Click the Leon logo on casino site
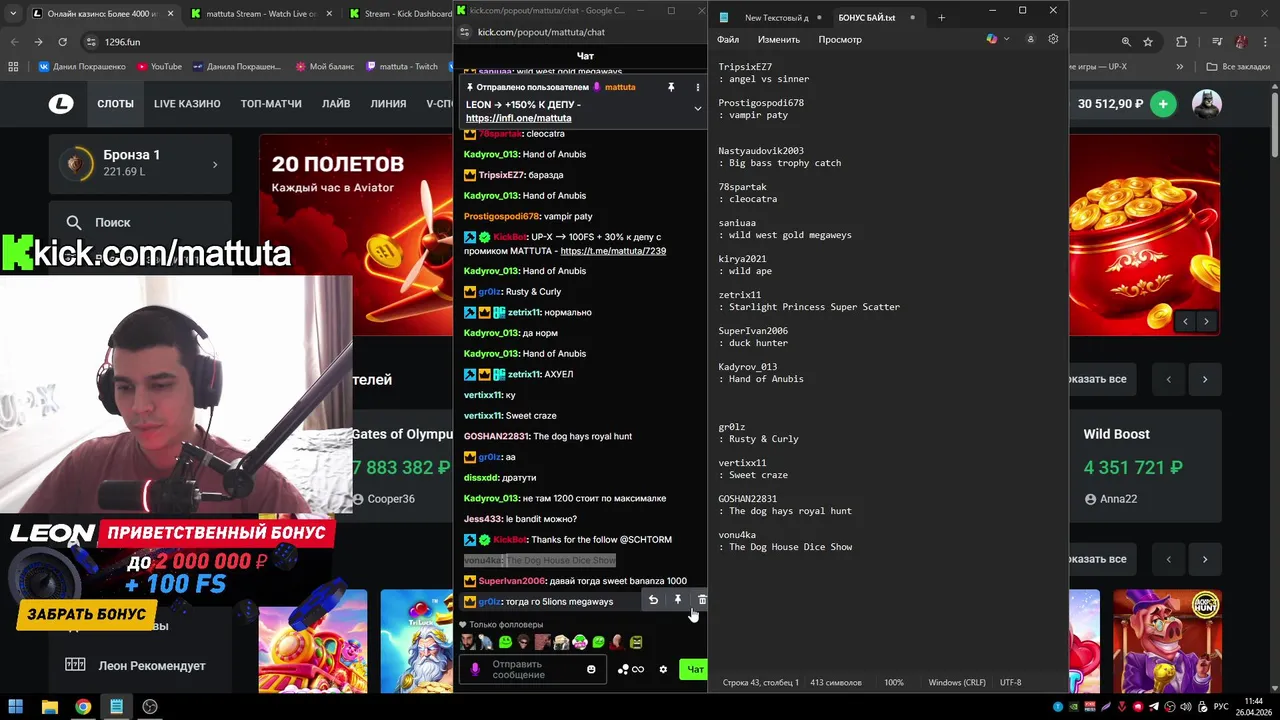Screen dimensions: 1280x720 [x=61, y=103]
